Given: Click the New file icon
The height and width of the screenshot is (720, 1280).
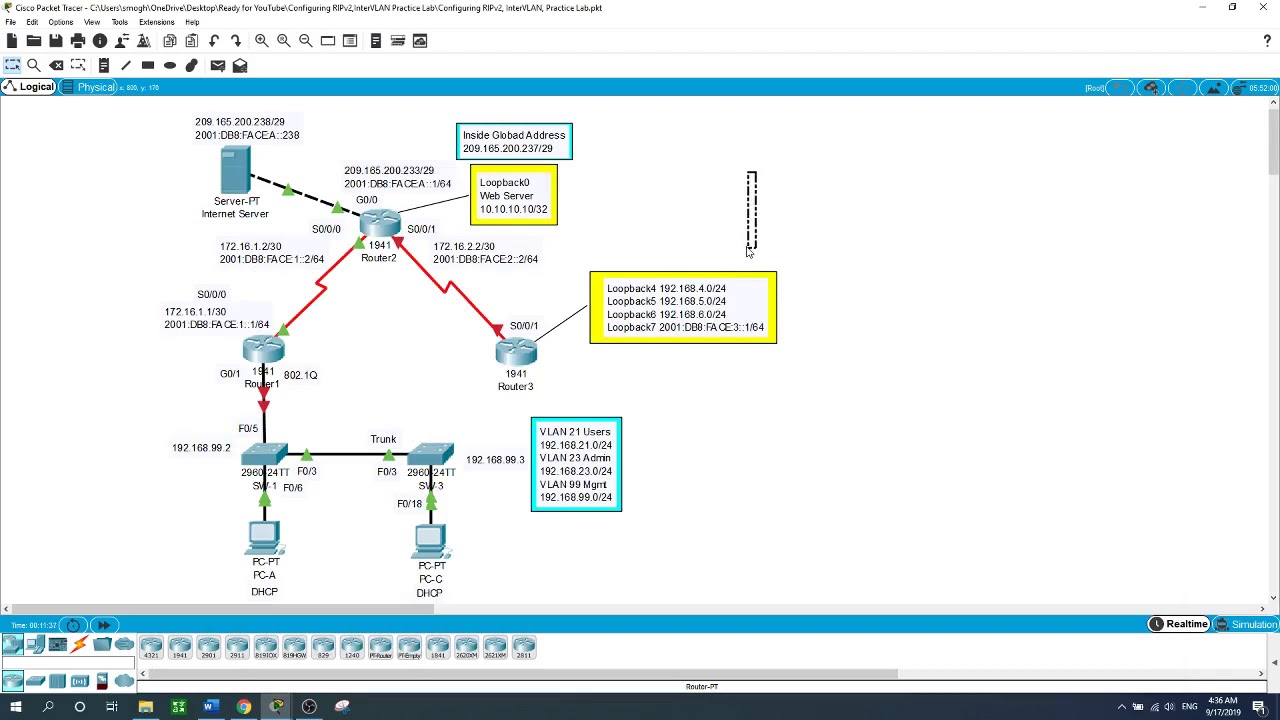Looking at the screenshot, I should [x=11, y=41].
